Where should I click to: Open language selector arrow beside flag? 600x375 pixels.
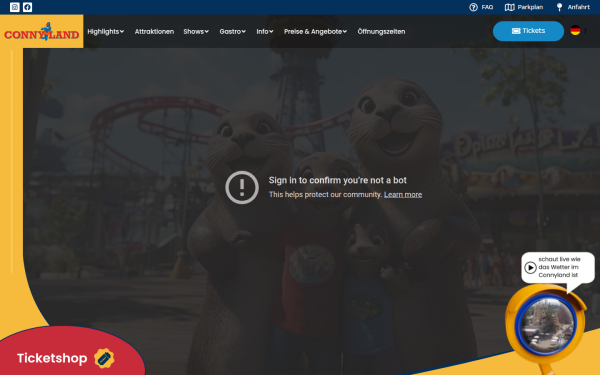pyautogui.click(x=585, y=30)
